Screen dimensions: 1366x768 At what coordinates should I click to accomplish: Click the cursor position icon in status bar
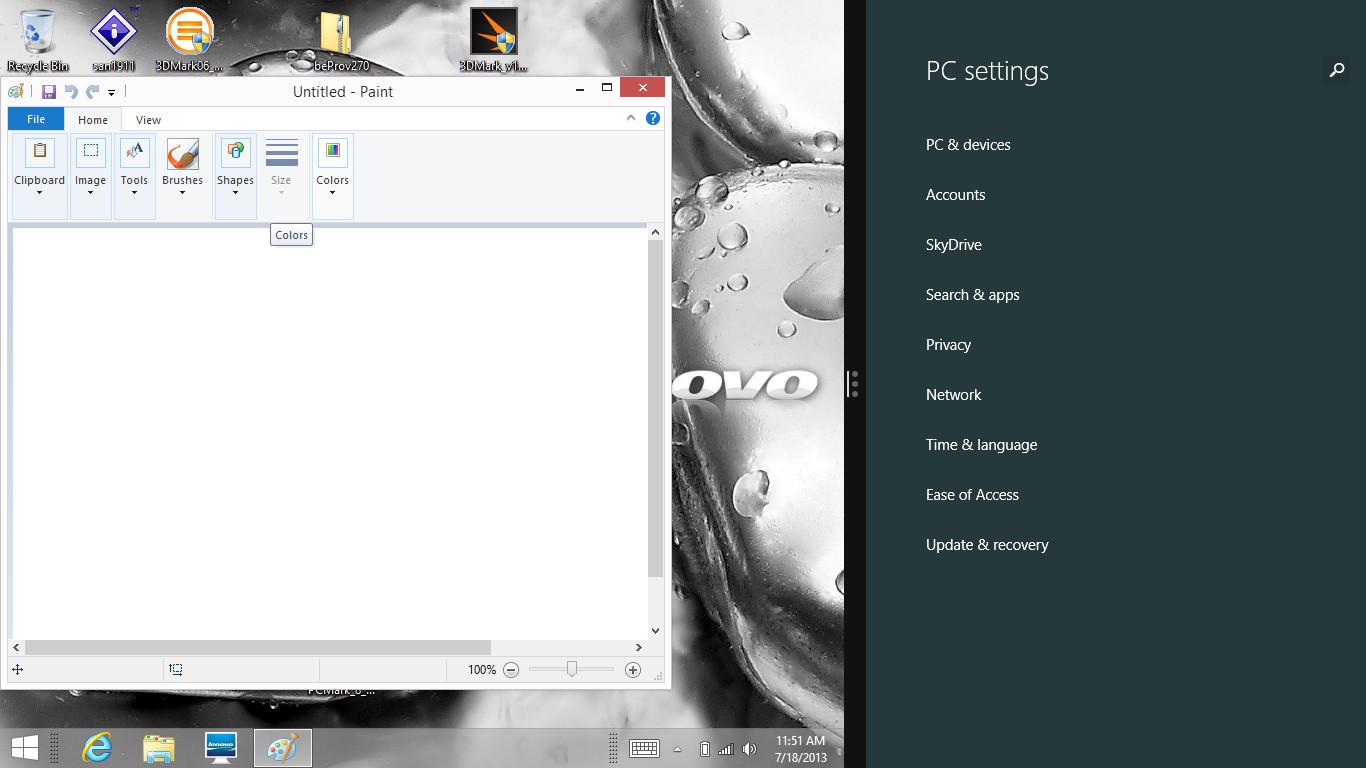point(18,670)
